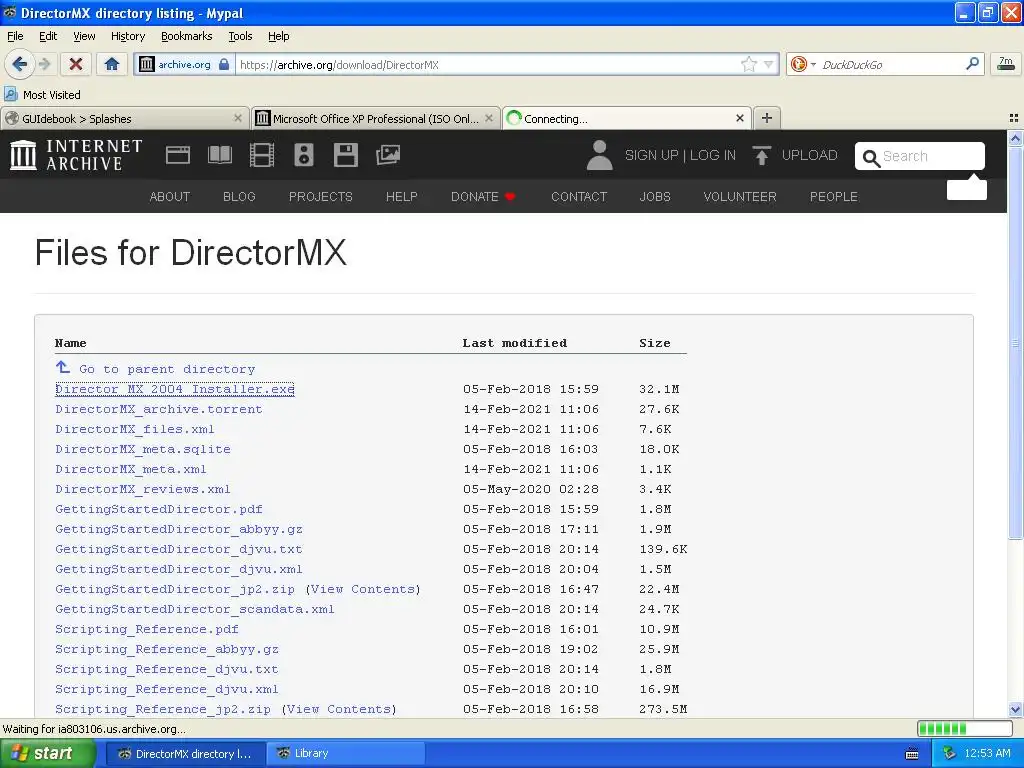Open the URL history dropdown arrow
This screenshot has height=768, width=1024.
point(769,64)
